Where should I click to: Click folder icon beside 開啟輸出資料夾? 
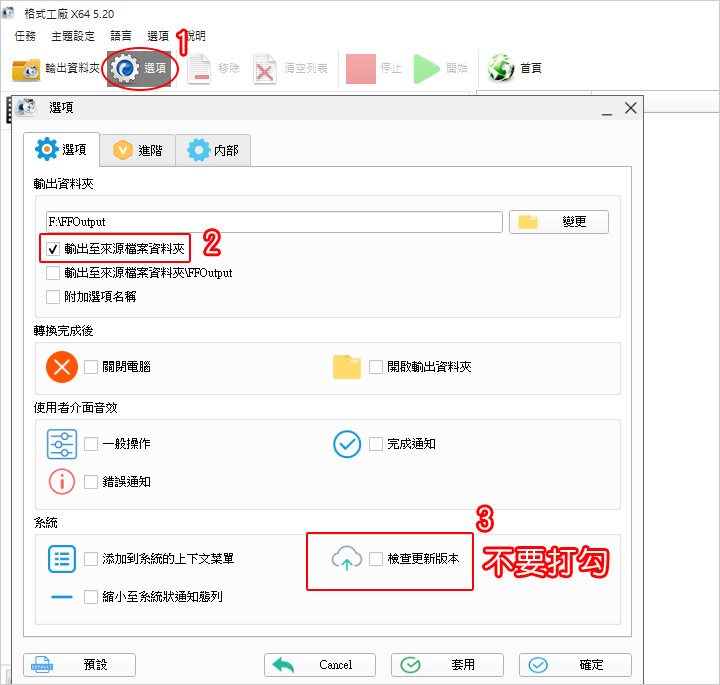coord(347,367)
